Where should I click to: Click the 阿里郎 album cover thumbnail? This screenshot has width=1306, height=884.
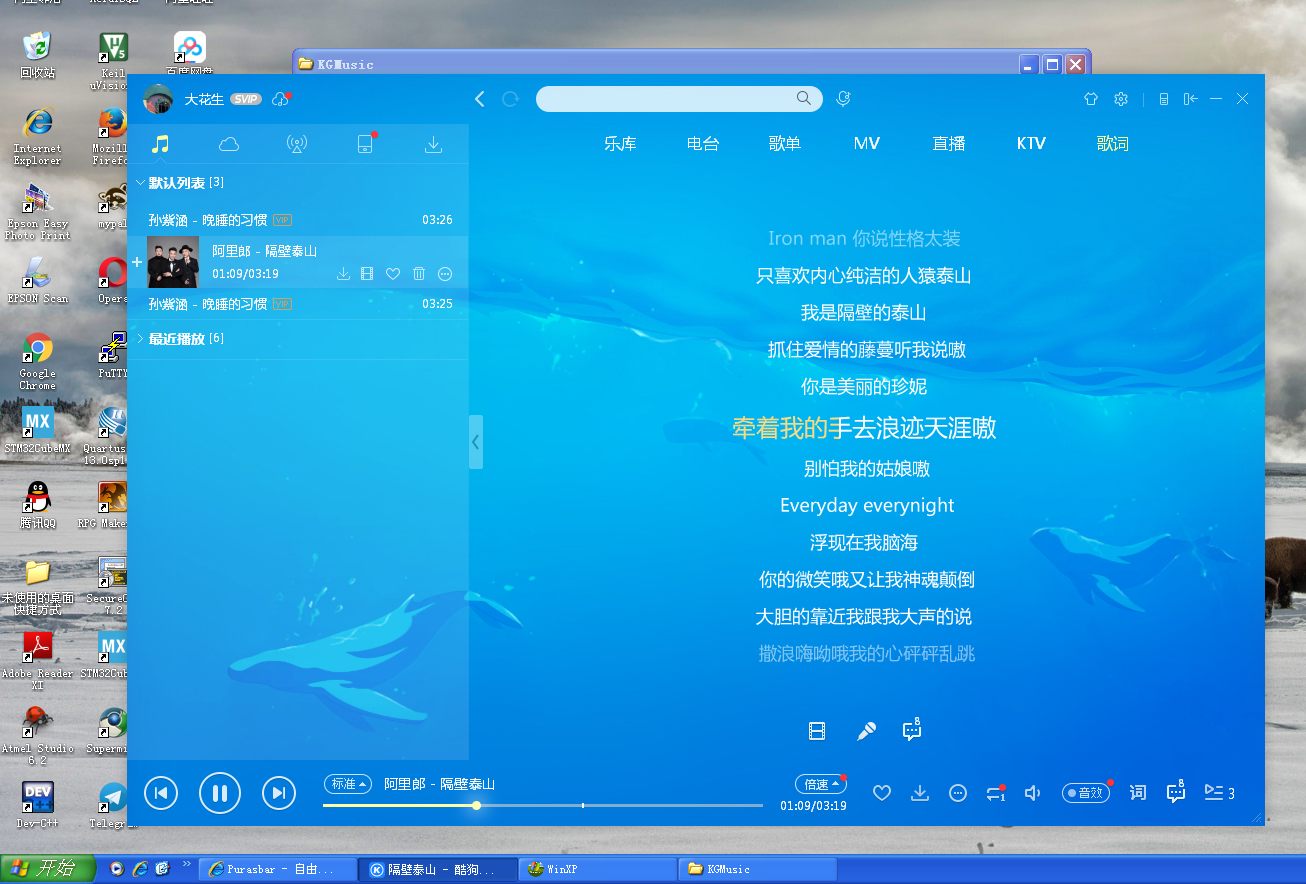[x=173, y=262]
